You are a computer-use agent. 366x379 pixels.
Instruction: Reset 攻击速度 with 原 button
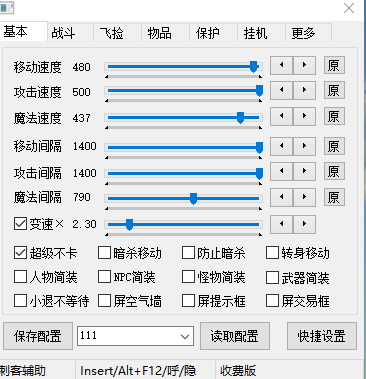[334, 90]
